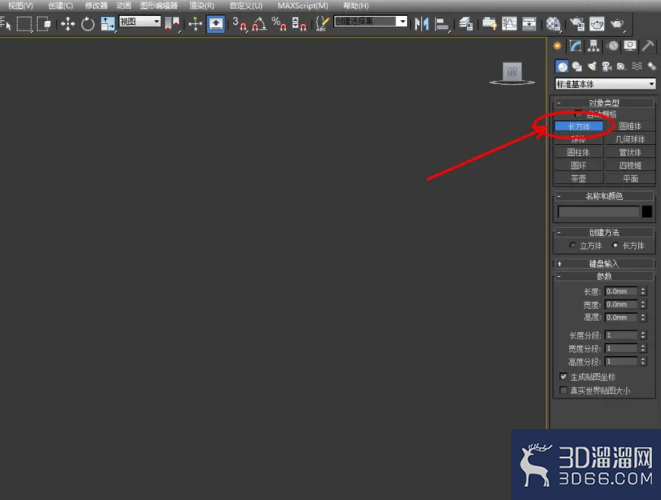Screen dimensions: 661x500
Task: Toggle keyboard shortcut override button
Action: click(216, 24)
